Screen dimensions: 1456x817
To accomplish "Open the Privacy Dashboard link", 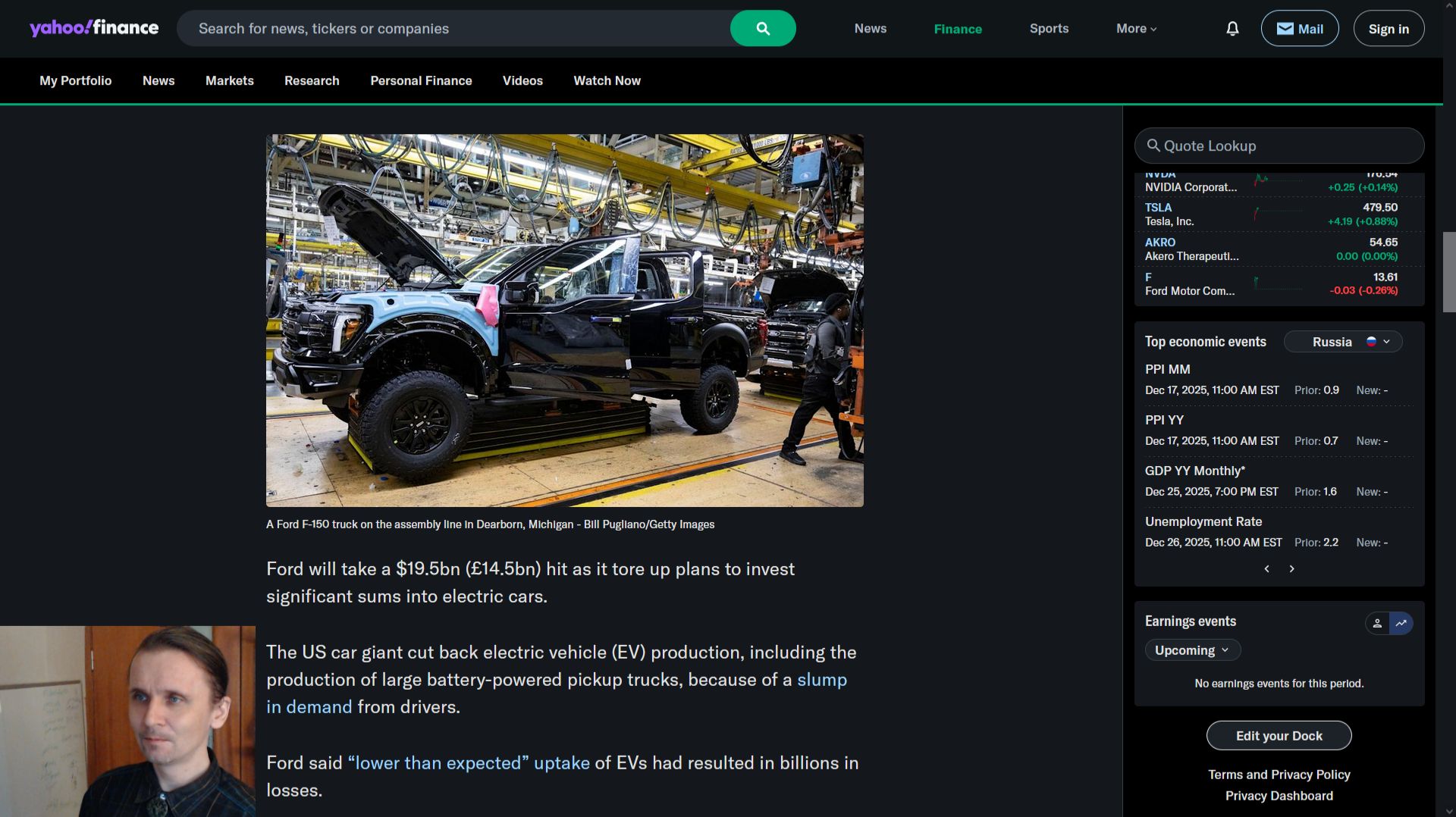I will (1279, 796).
